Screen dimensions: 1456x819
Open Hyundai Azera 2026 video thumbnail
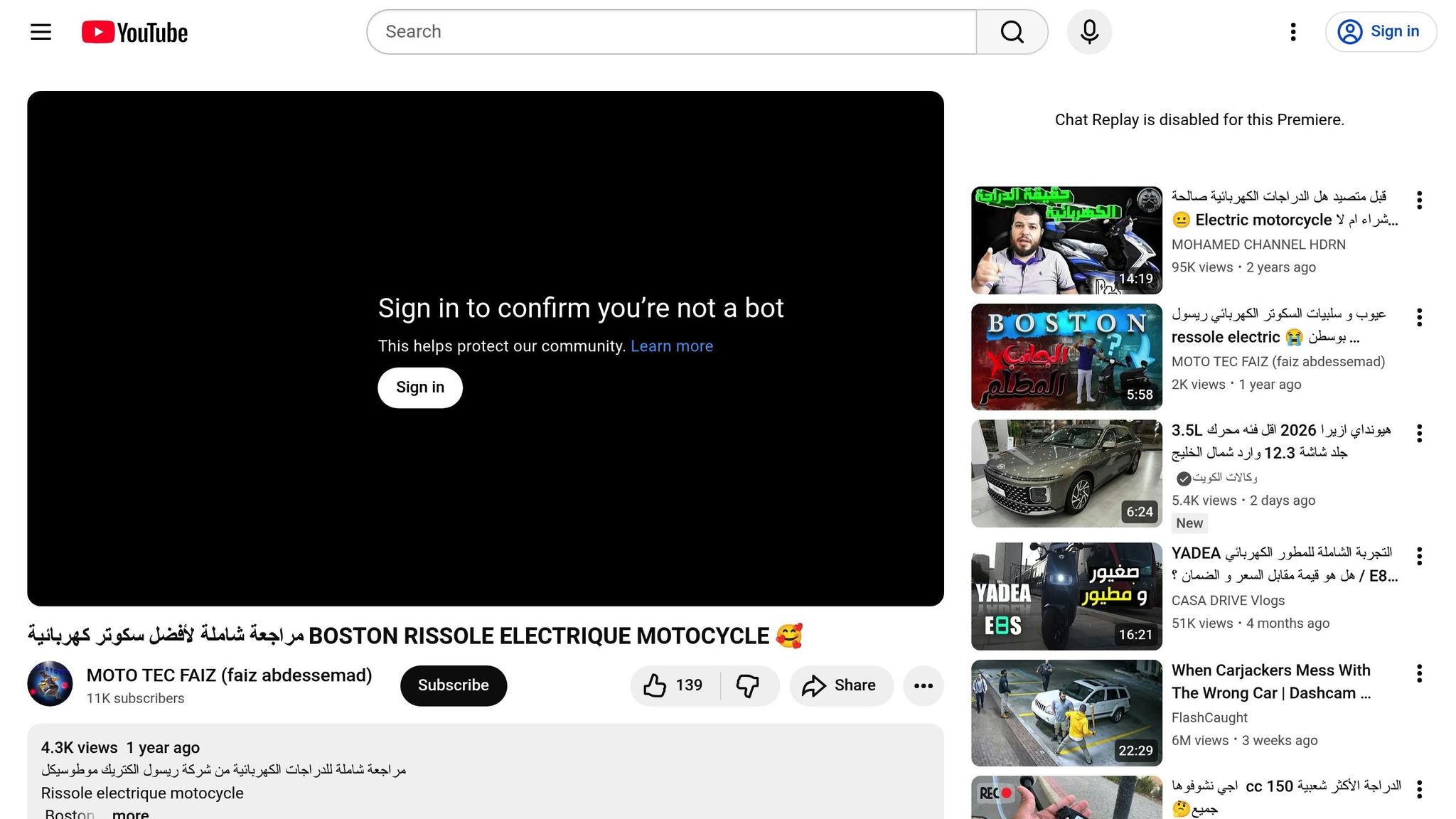(x=1066, y=473)
